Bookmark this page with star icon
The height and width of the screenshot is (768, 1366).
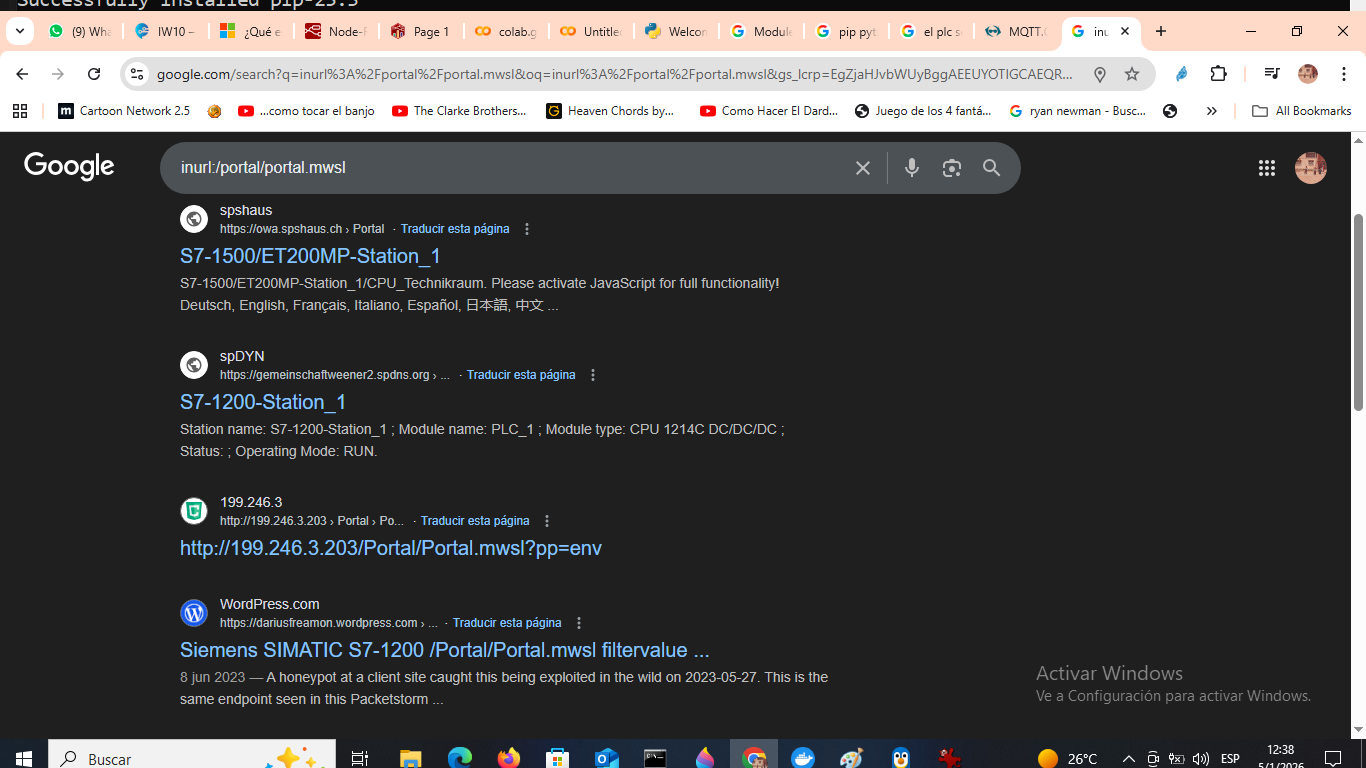1132,74
